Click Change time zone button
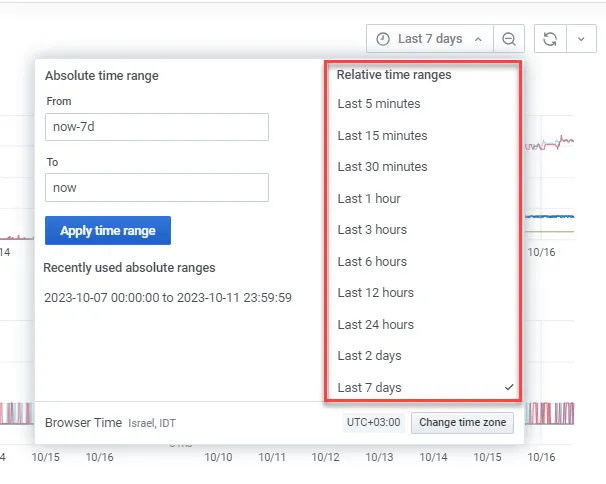606x484 pixels. [462, 423]
